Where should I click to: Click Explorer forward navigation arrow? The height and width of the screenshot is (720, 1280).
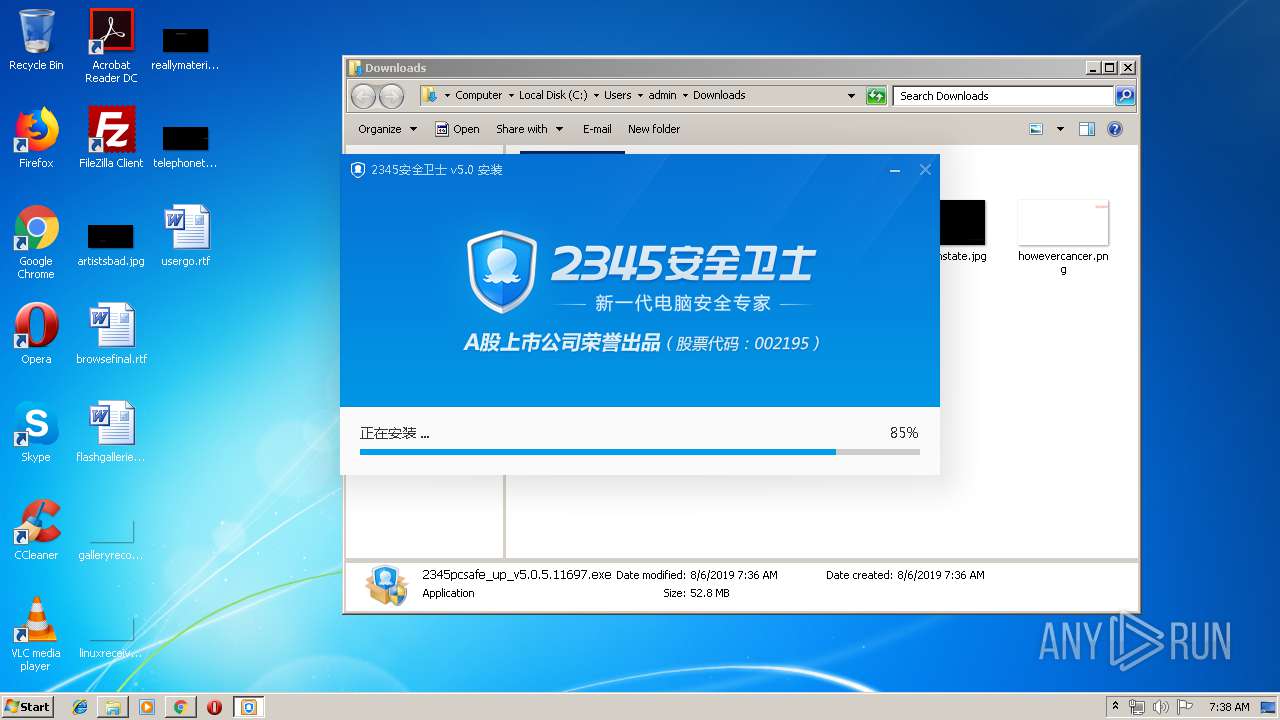click(x=391, y=96)
